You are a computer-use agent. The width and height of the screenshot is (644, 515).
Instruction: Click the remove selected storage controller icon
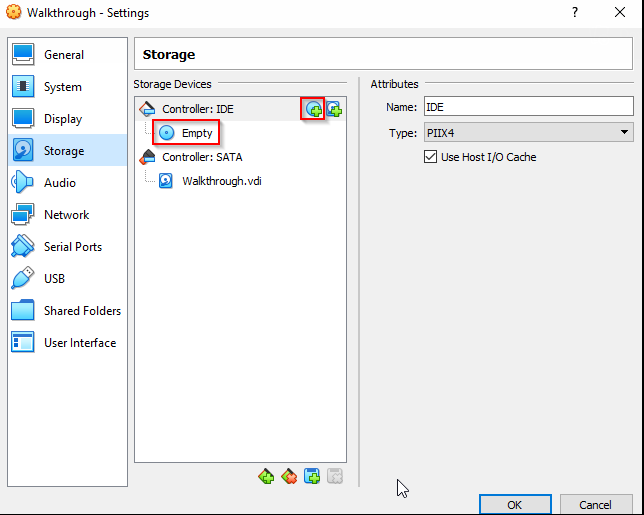[x=289, y=476]
